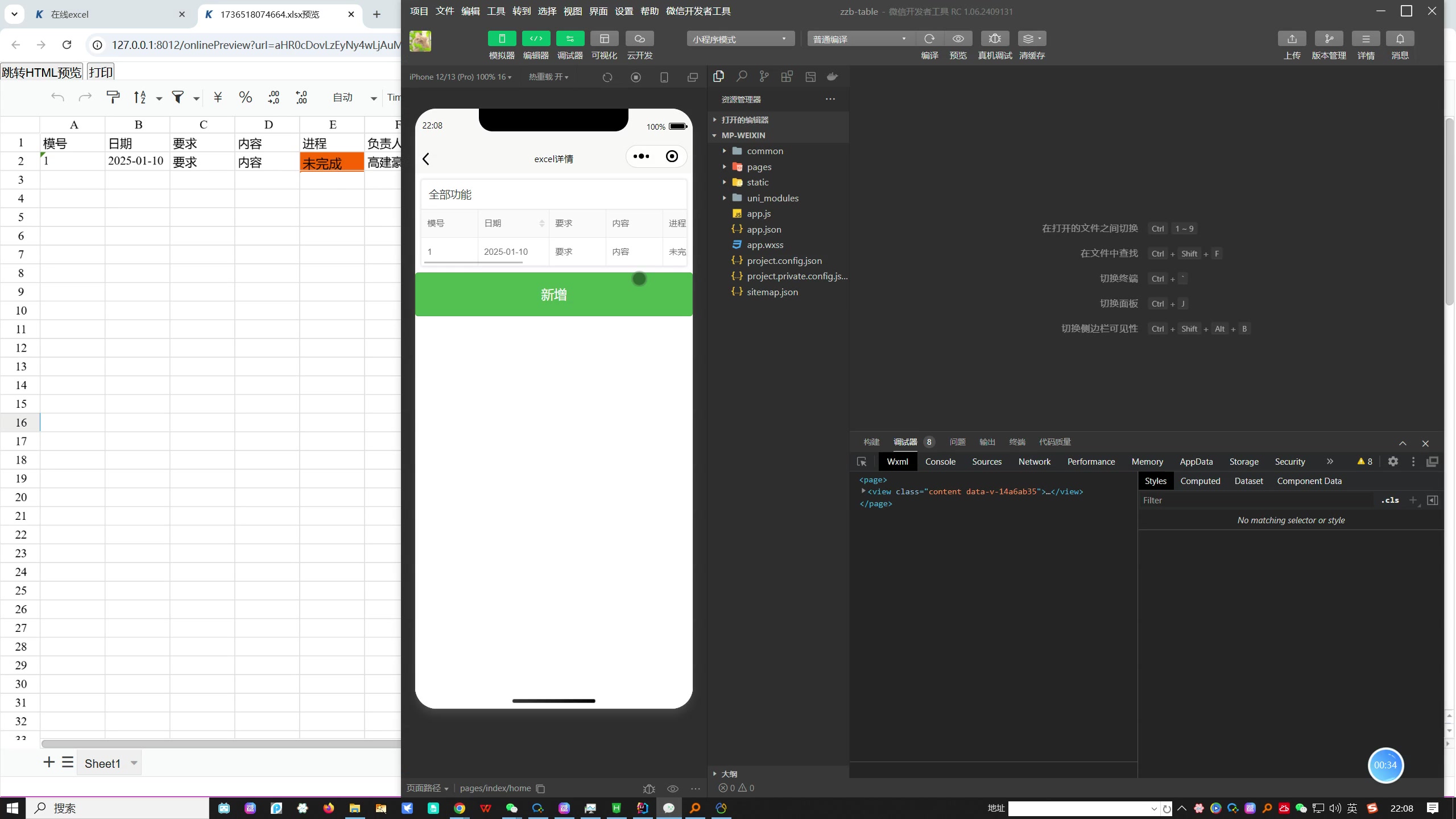Screen dimensions: 1456x819
Task: Open the project.config.json file
Action: 784,260
